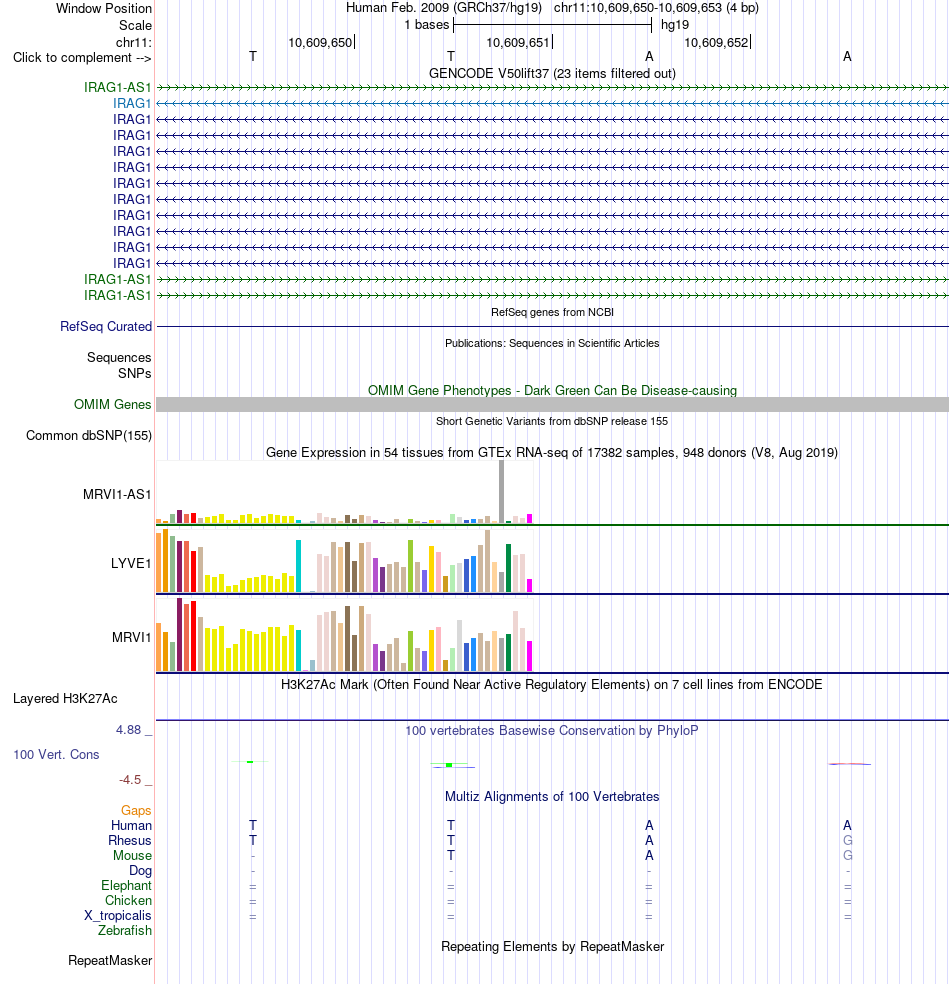This screenshot has height=984, width=950.
Task: Click 'Repeating Elements by RepeatMasker' title
Action: tap(552, 946)
